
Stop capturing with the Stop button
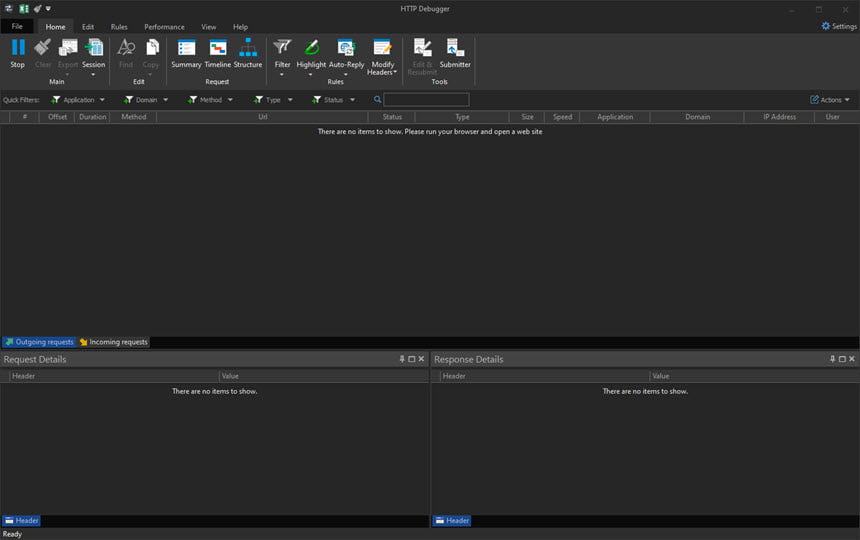[18, 53]
